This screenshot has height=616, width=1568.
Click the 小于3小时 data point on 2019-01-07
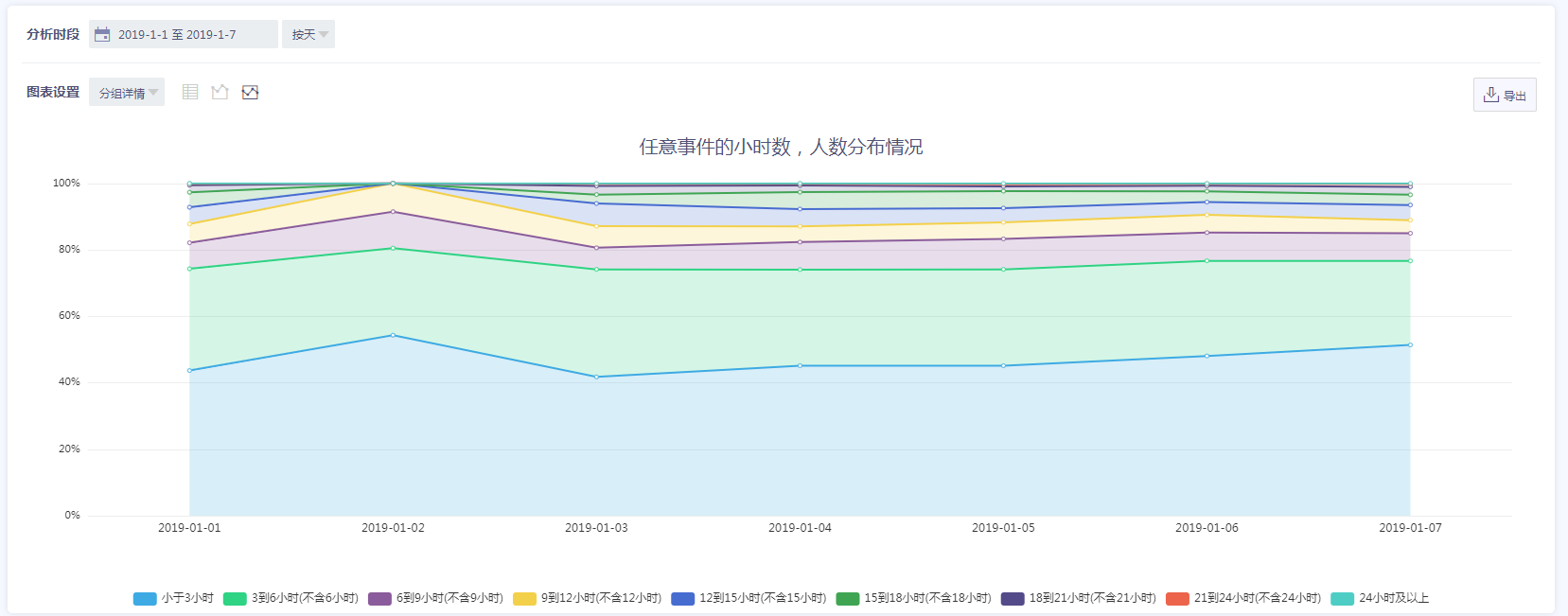tap(1410, 345)
